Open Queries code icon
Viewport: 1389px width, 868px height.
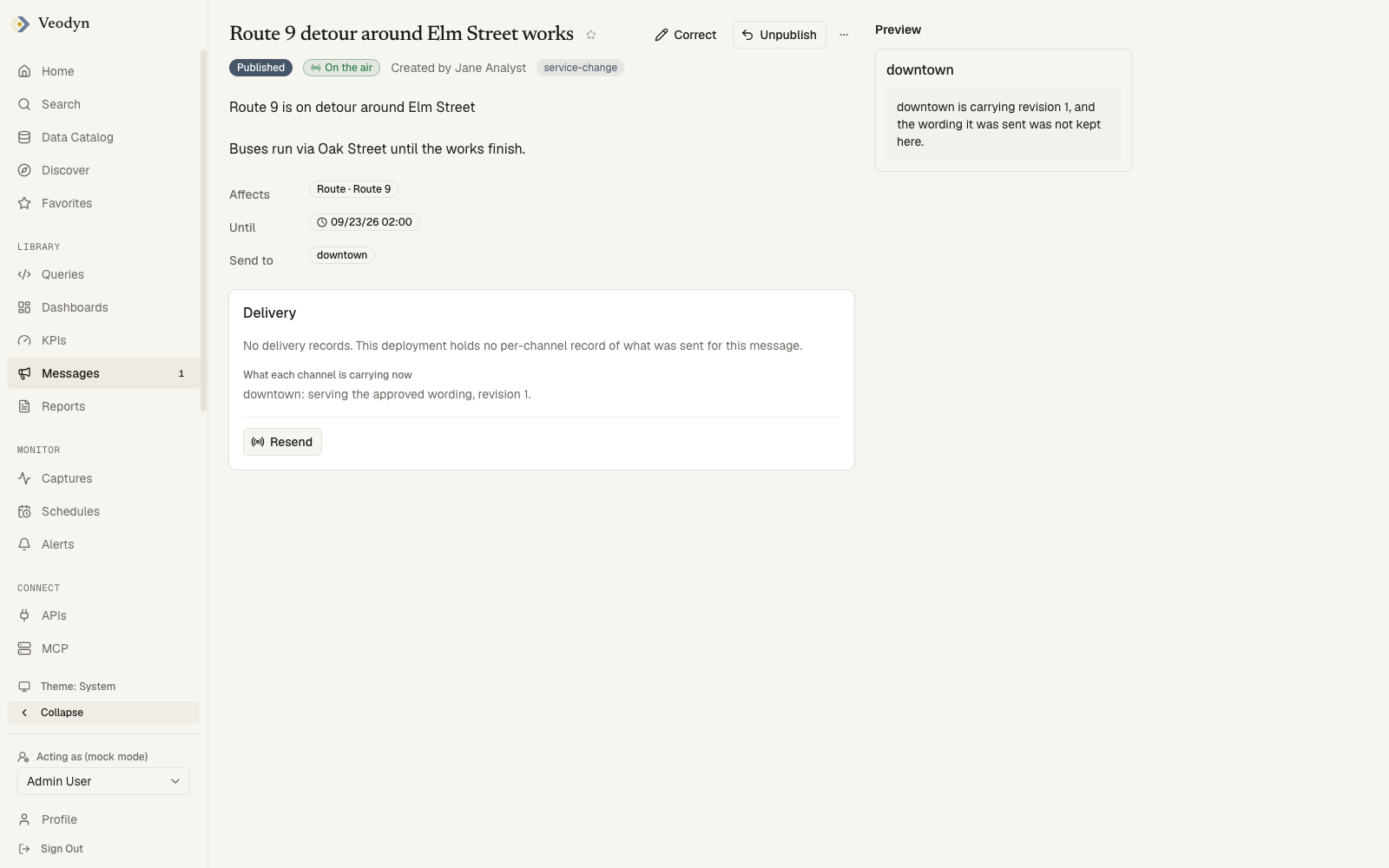pos(24,274)
